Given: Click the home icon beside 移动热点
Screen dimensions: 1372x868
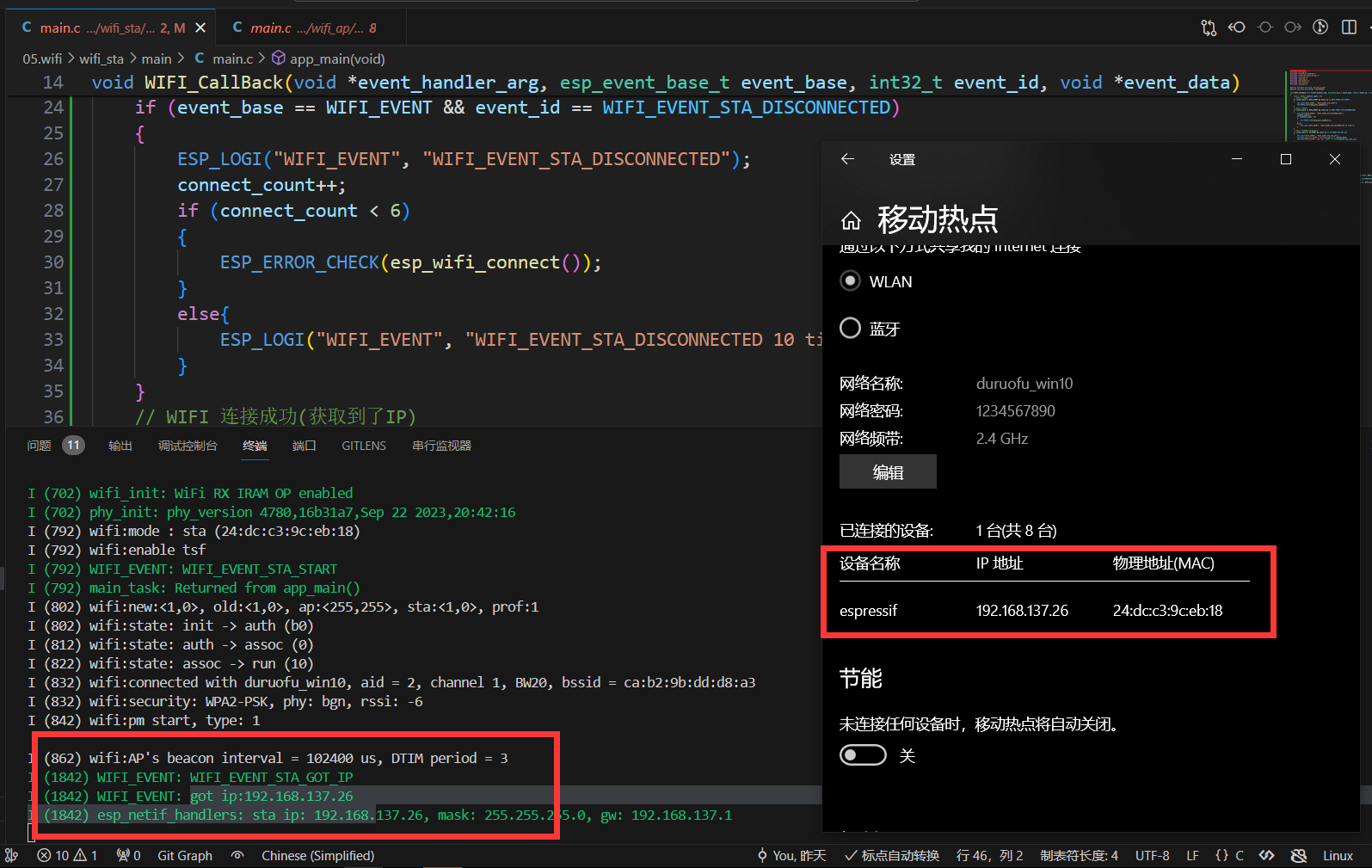Looking at the screenshot, I should (851, 221).
